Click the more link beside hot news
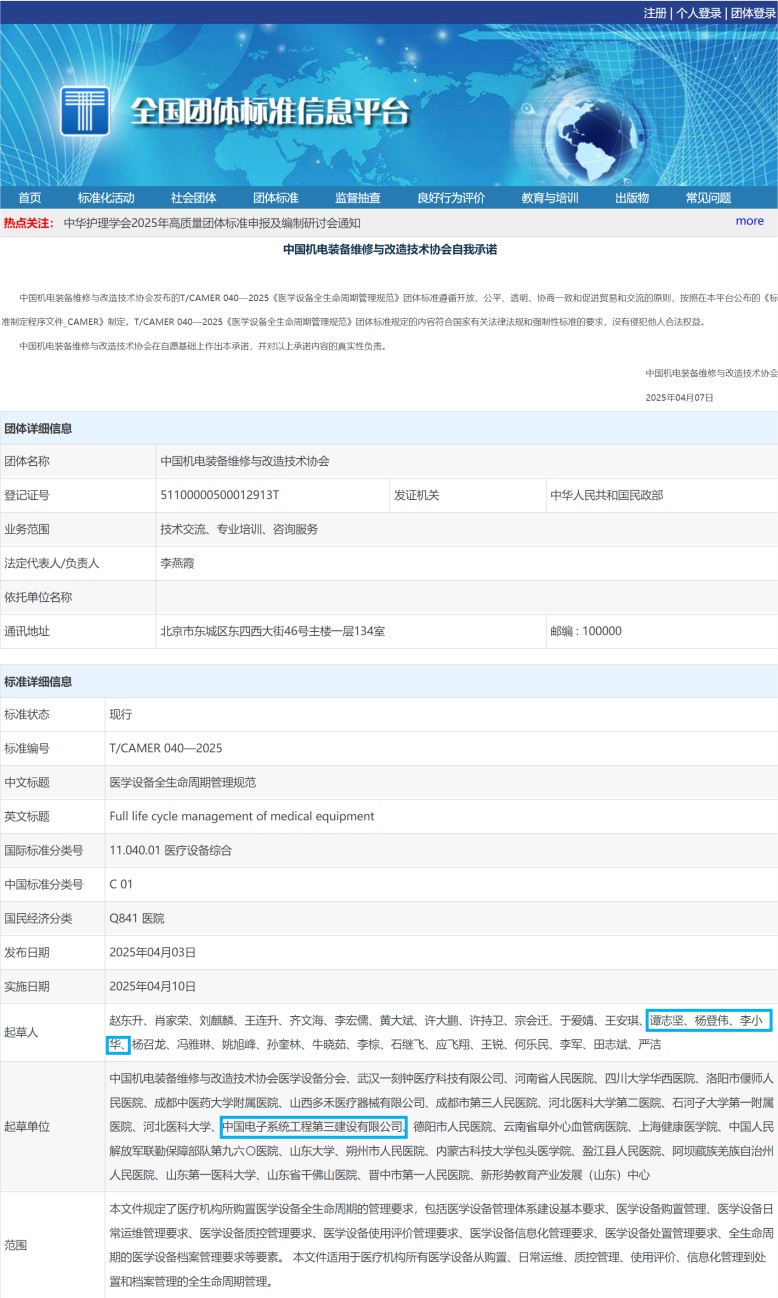Screen dimensions: 778x1298 click(749, 221)
